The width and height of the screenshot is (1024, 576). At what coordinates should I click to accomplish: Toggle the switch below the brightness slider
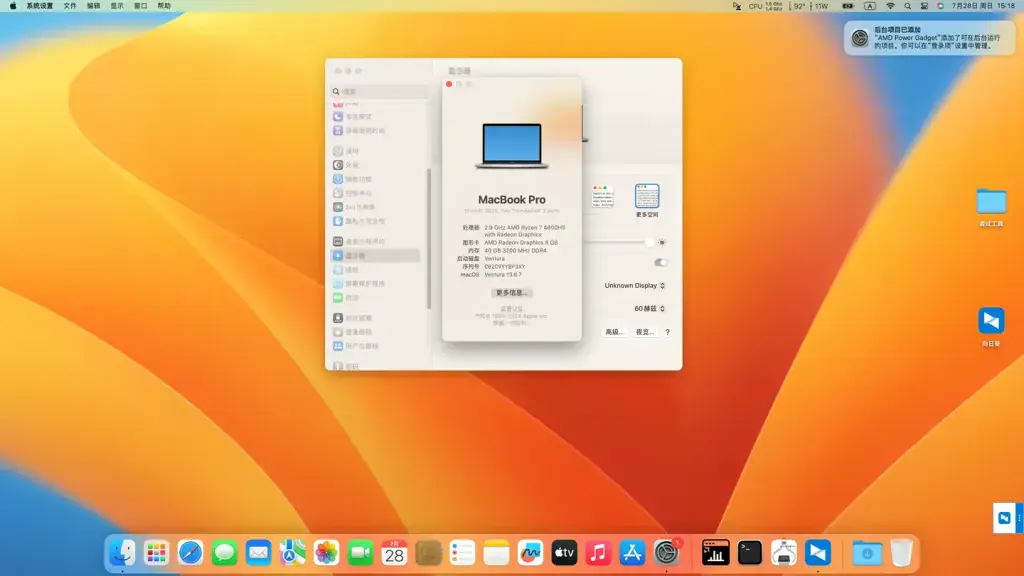660,263
